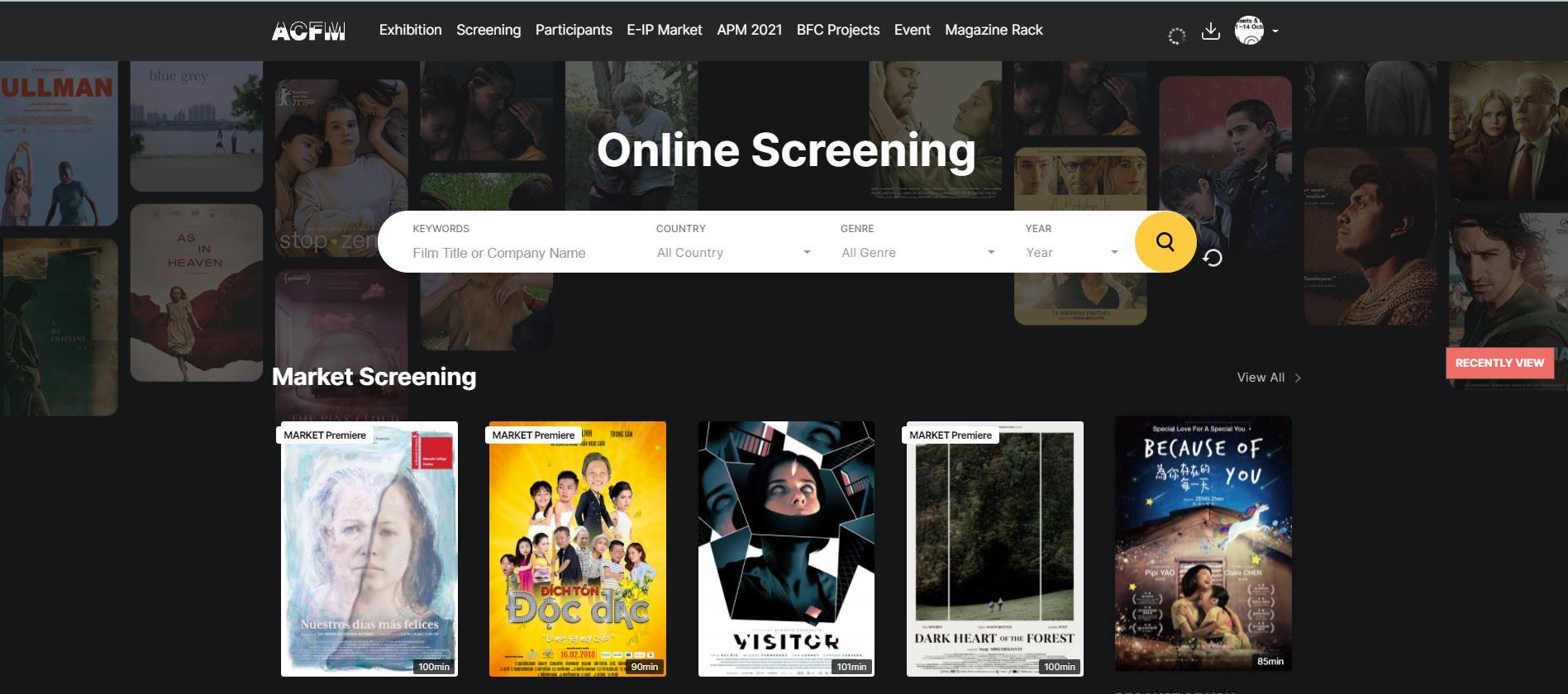Open the All Country dropdown
The height and width of the screenshot is (694, 1568).
point(733,253)
